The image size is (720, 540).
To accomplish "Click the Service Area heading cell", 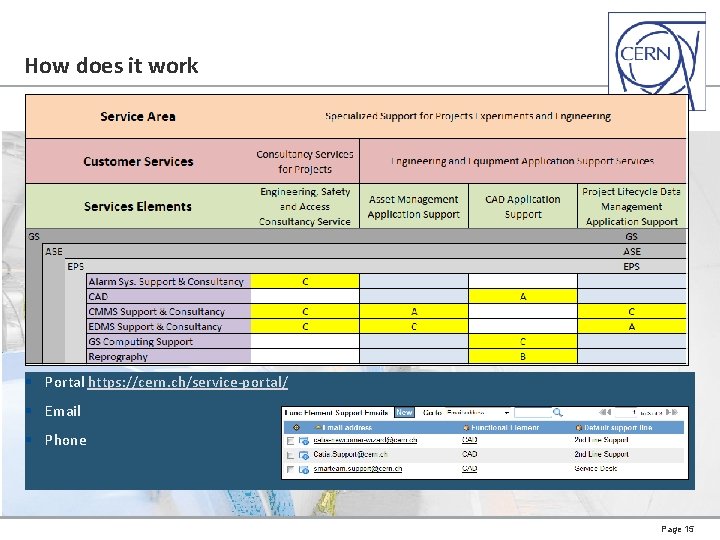I will click(x=138, y=117).
